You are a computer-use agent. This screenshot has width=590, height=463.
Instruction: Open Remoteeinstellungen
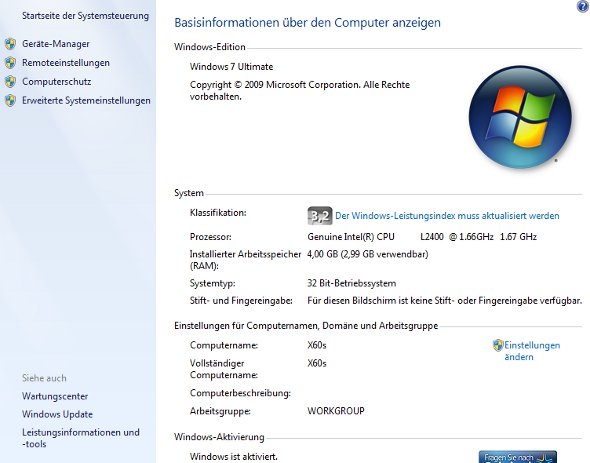coord(66,62)
